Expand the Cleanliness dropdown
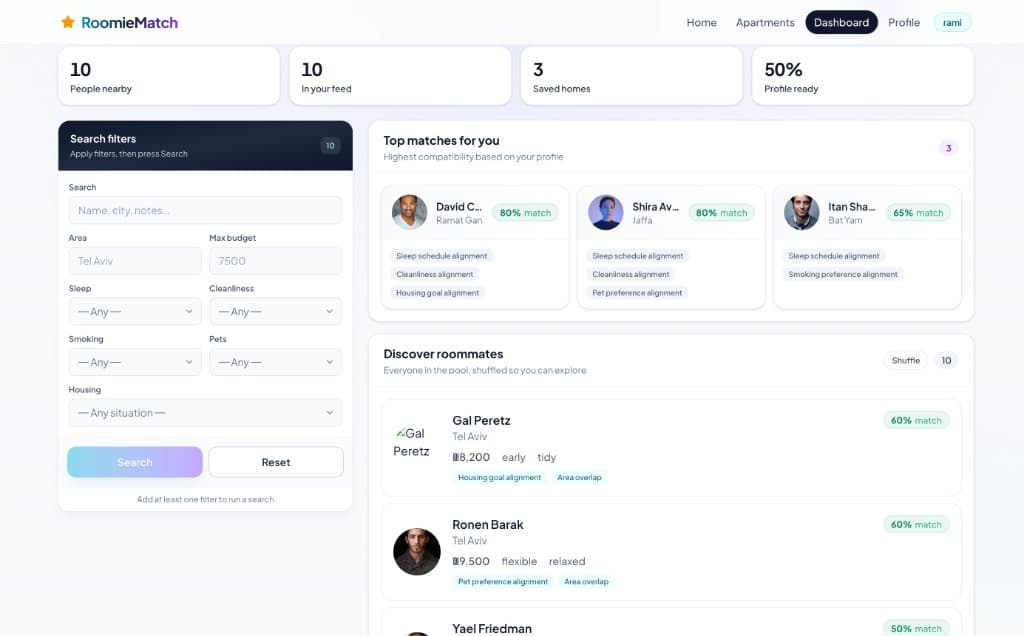 coord(276,311)
